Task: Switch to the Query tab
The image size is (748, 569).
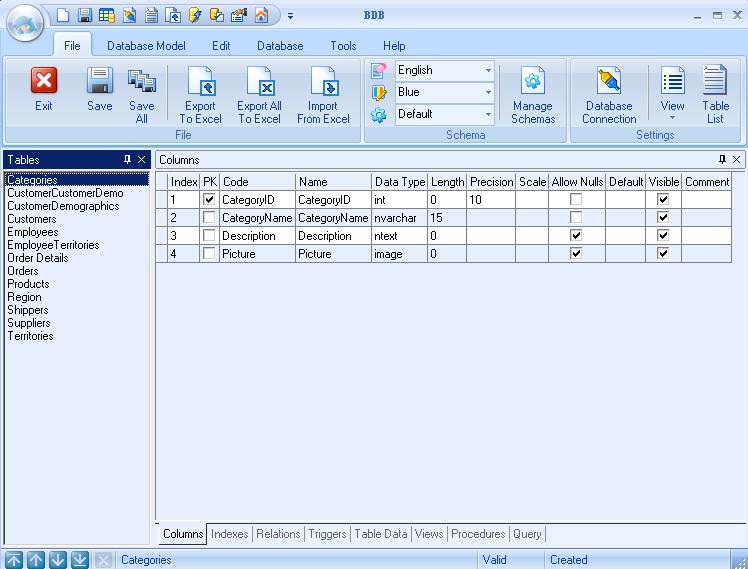Action: [527, 534]
